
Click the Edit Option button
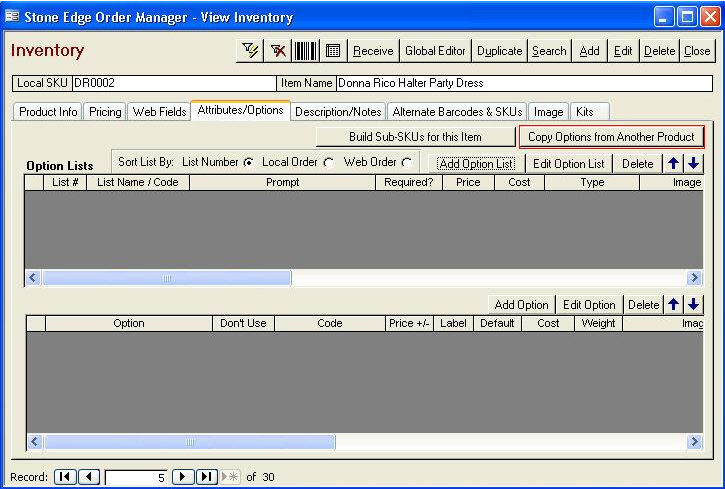[589, 305]
